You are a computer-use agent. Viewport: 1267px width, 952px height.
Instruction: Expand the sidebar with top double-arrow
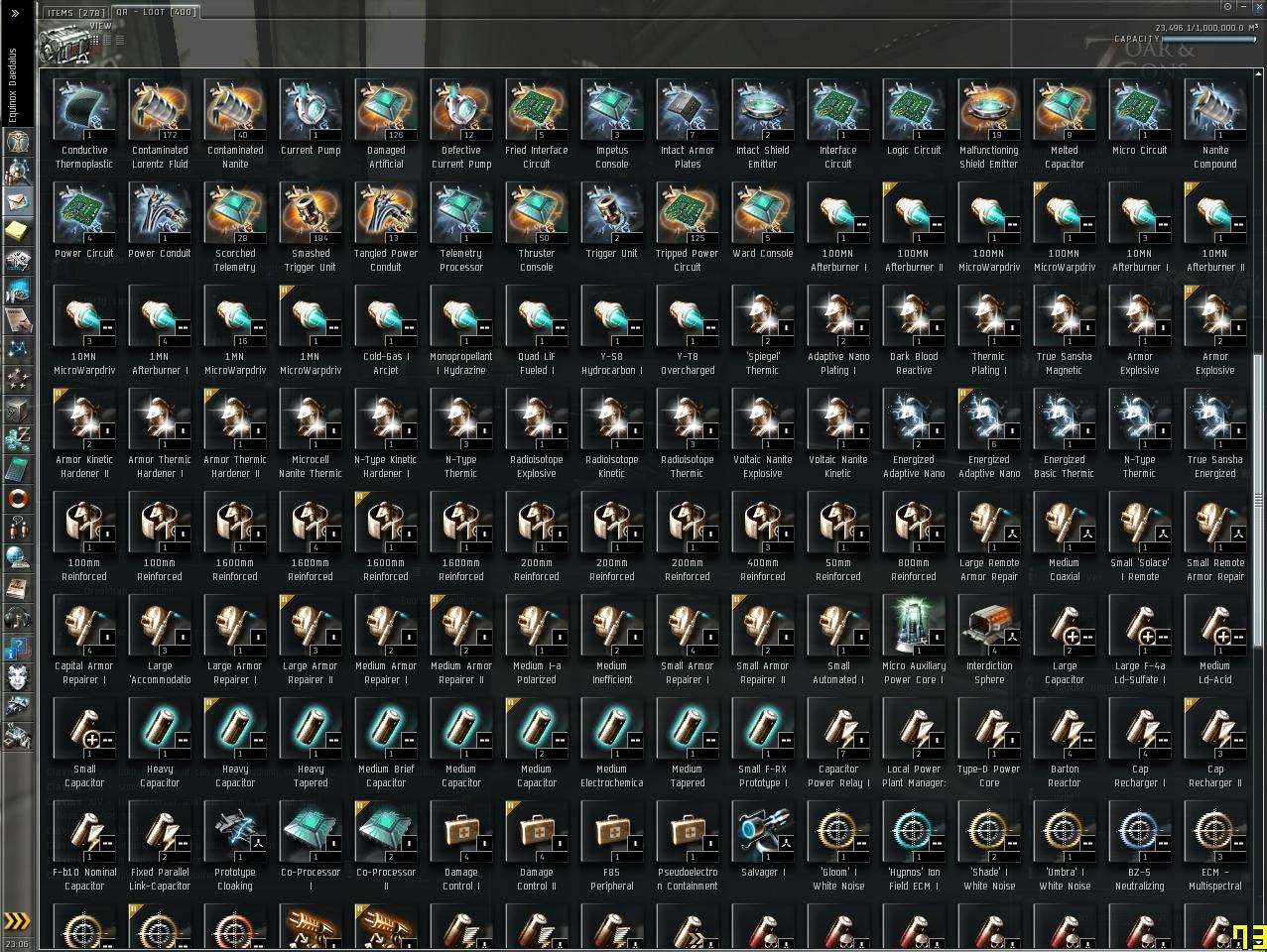pyautogui.click(x=15, y=14)
